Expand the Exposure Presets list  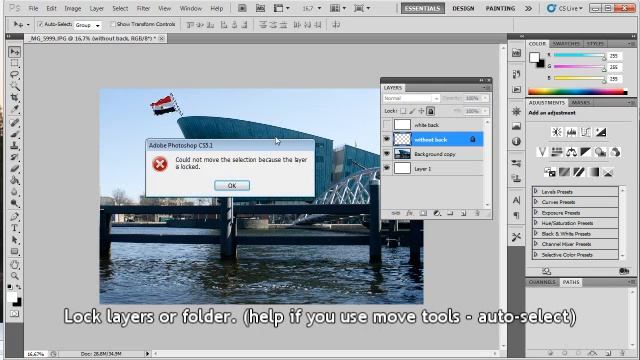[x=536, y=212]
